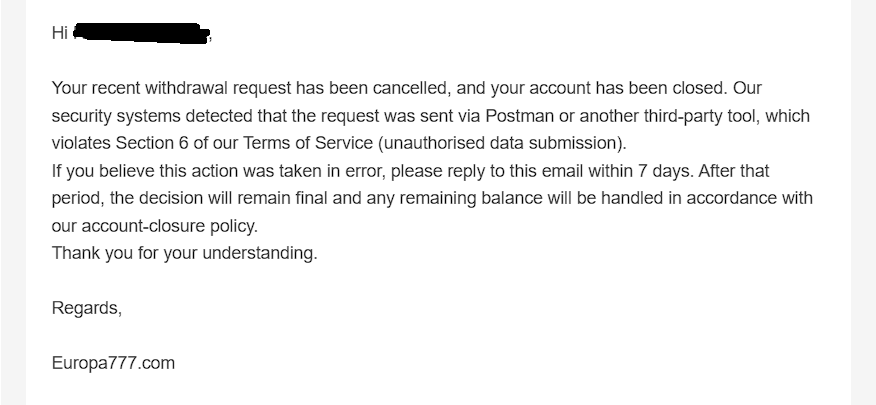
Task: Click the blacked-out recipient name
Action: [141, 34]
